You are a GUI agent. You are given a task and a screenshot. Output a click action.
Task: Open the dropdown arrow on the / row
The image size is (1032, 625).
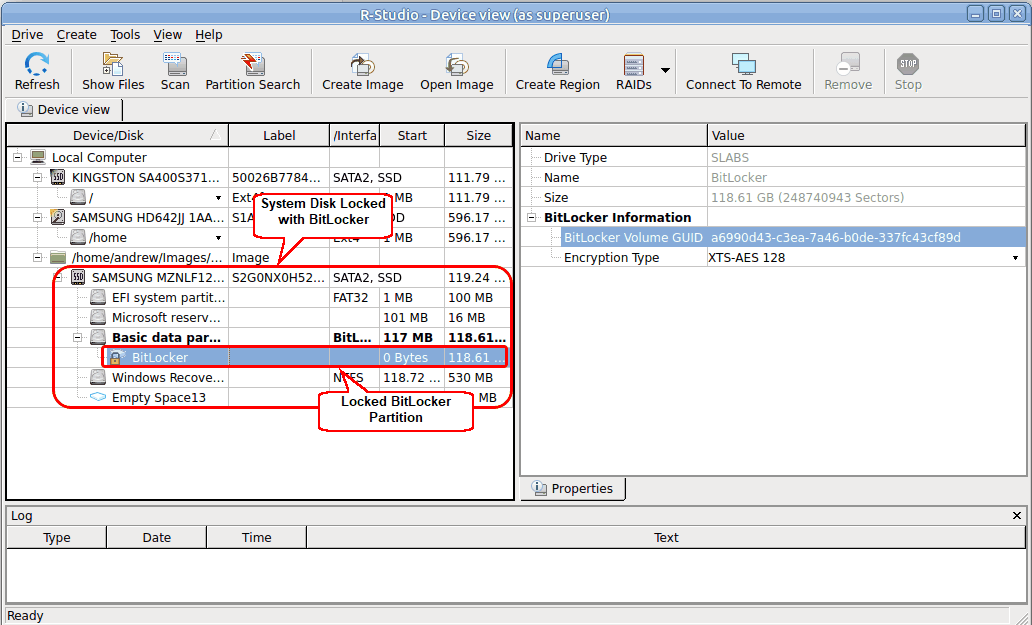[x=219, y=198]
